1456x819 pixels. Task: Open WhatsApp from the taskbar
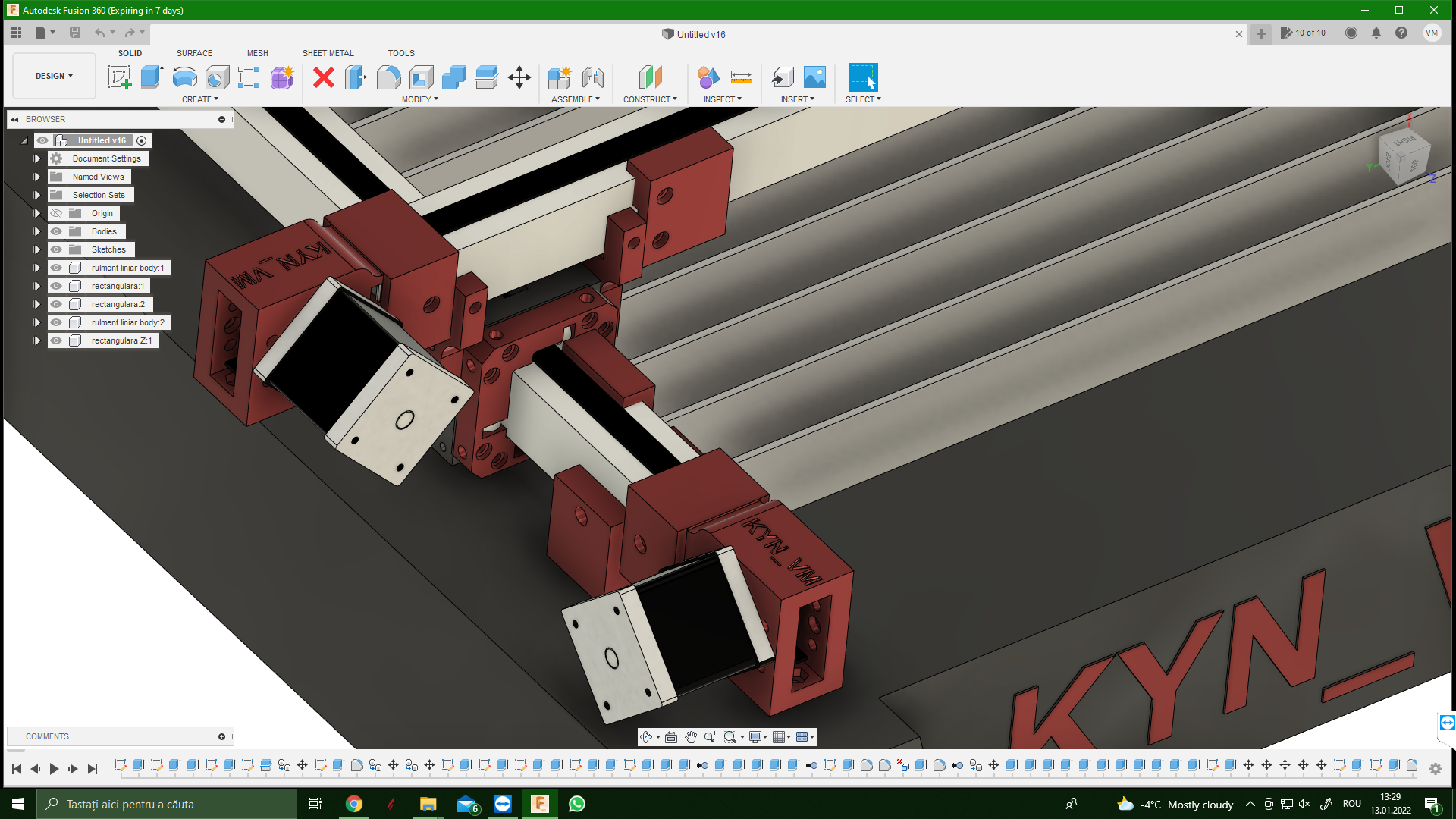click(576, 804)
